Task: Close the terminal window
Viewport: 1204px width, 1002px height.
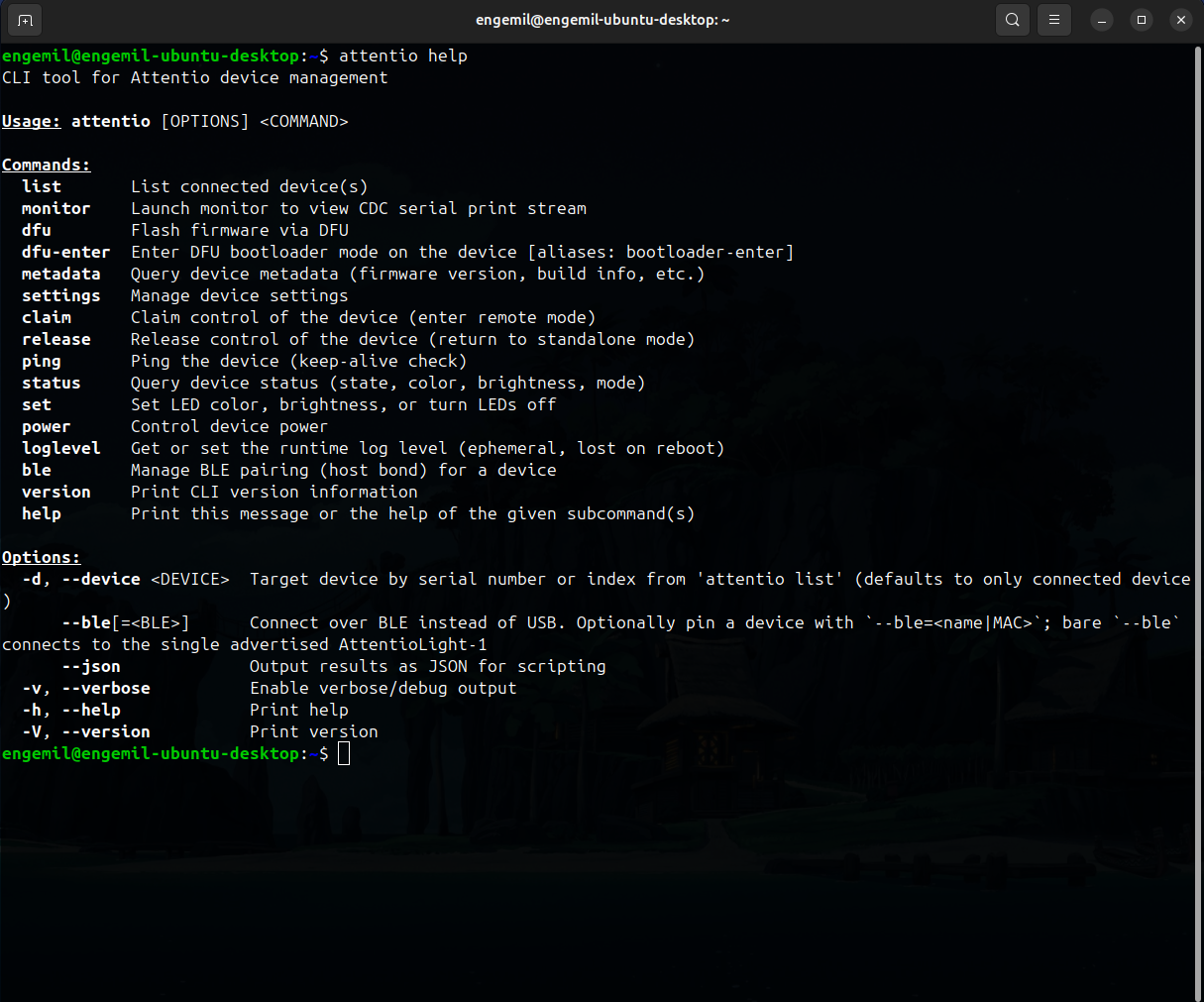Action: click(x=1180, y=20)
